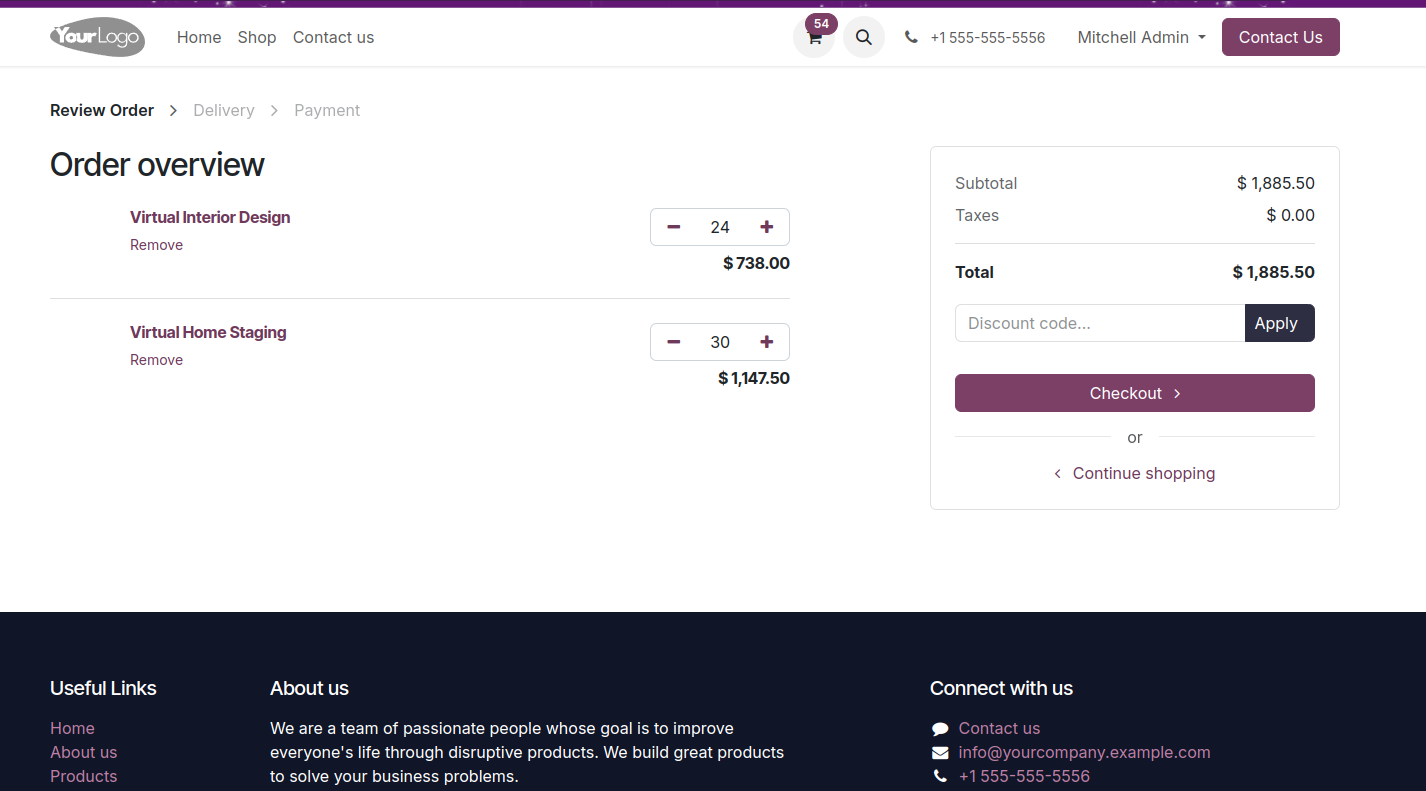
Task: Go to the Shop menu item
Action: (x=257, y=38)
